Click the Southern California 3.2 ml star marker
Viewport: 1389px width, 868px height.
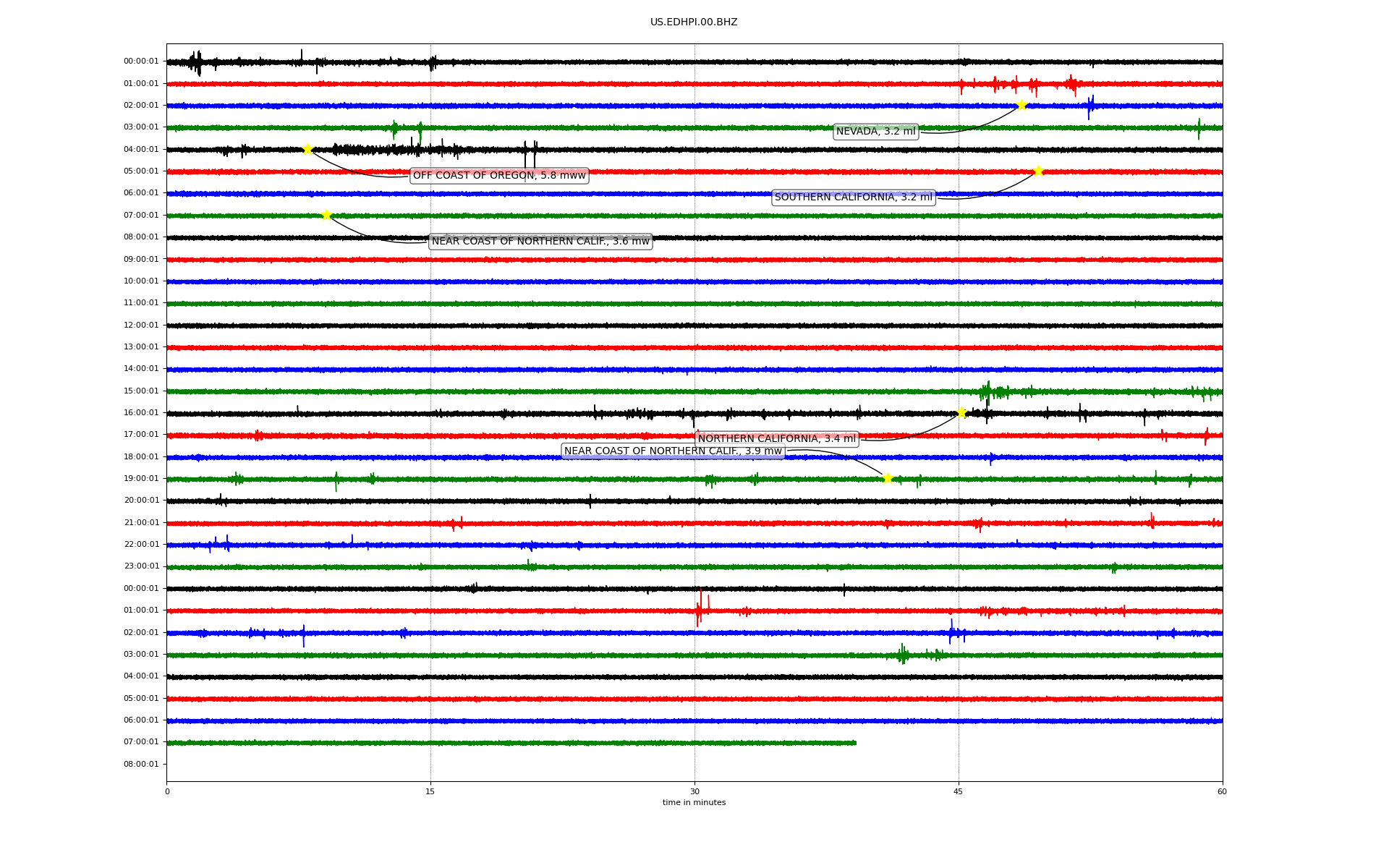[x=1038, y=171]
